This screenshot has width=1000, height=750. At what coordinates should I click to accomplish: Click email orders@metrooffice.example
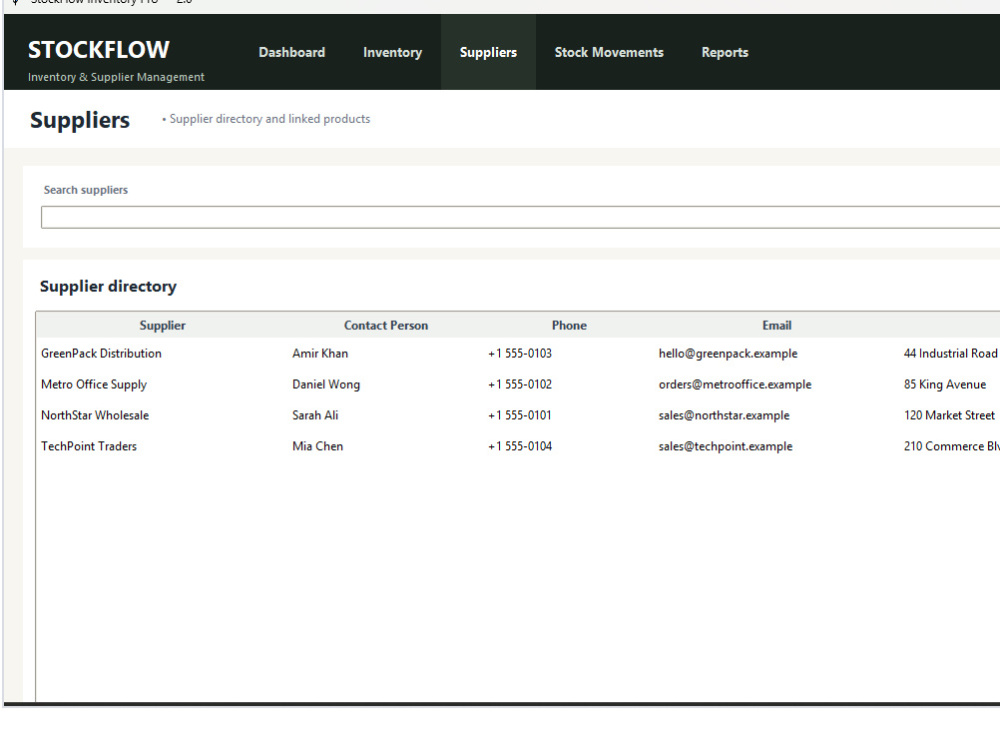735,385
